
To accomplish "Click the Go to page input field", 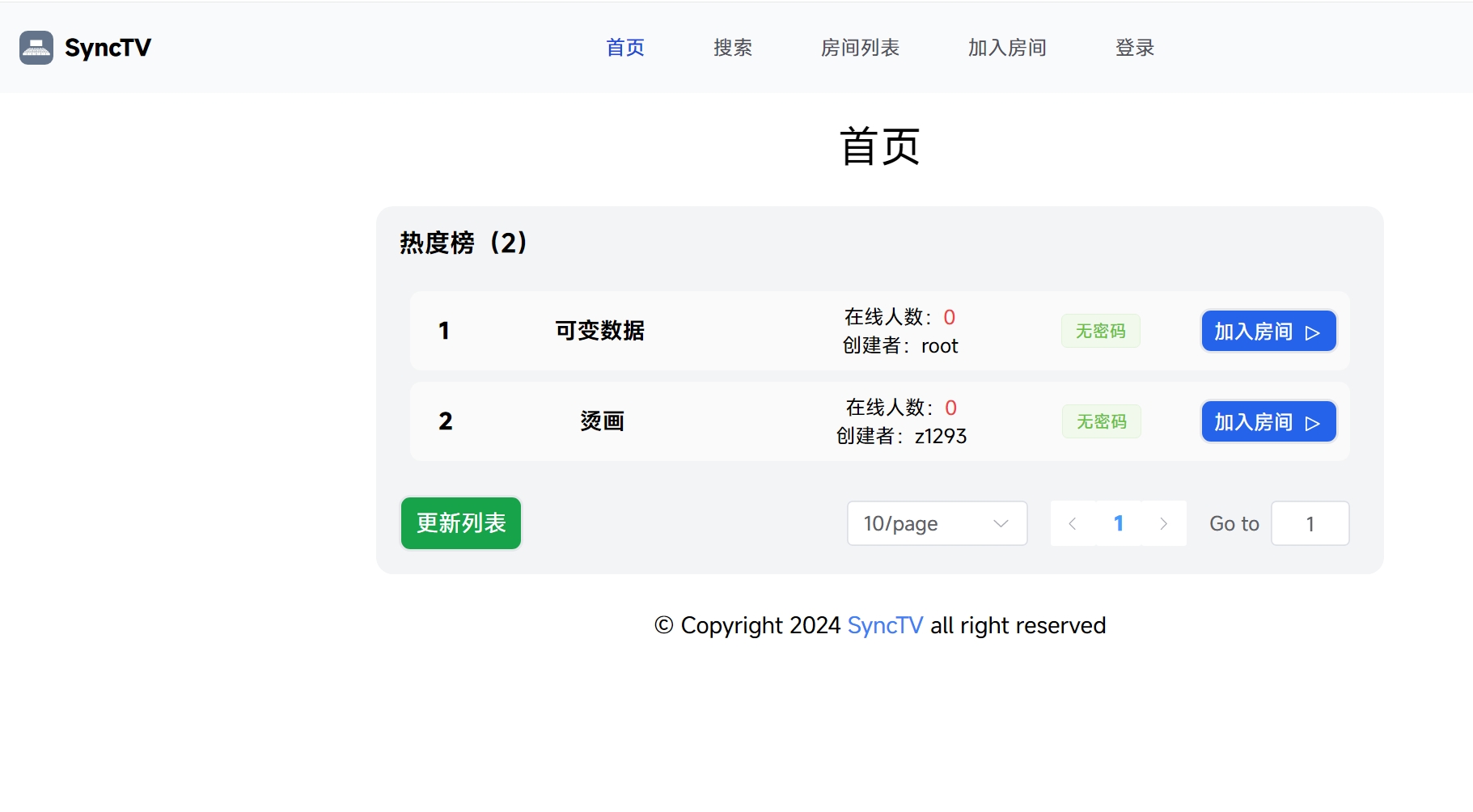I will [1310, 523].
